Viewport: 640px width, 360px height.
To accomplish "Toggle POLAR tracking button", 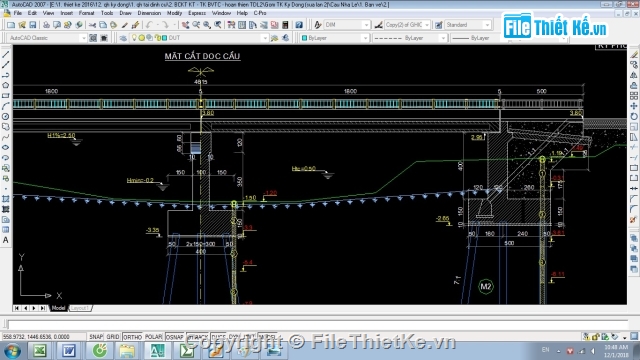I will [x=153, y=337].
